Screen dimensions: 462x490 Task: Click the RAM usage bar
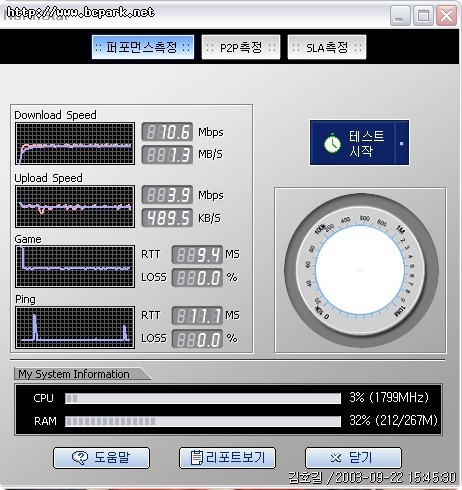(x=203, y=421)
